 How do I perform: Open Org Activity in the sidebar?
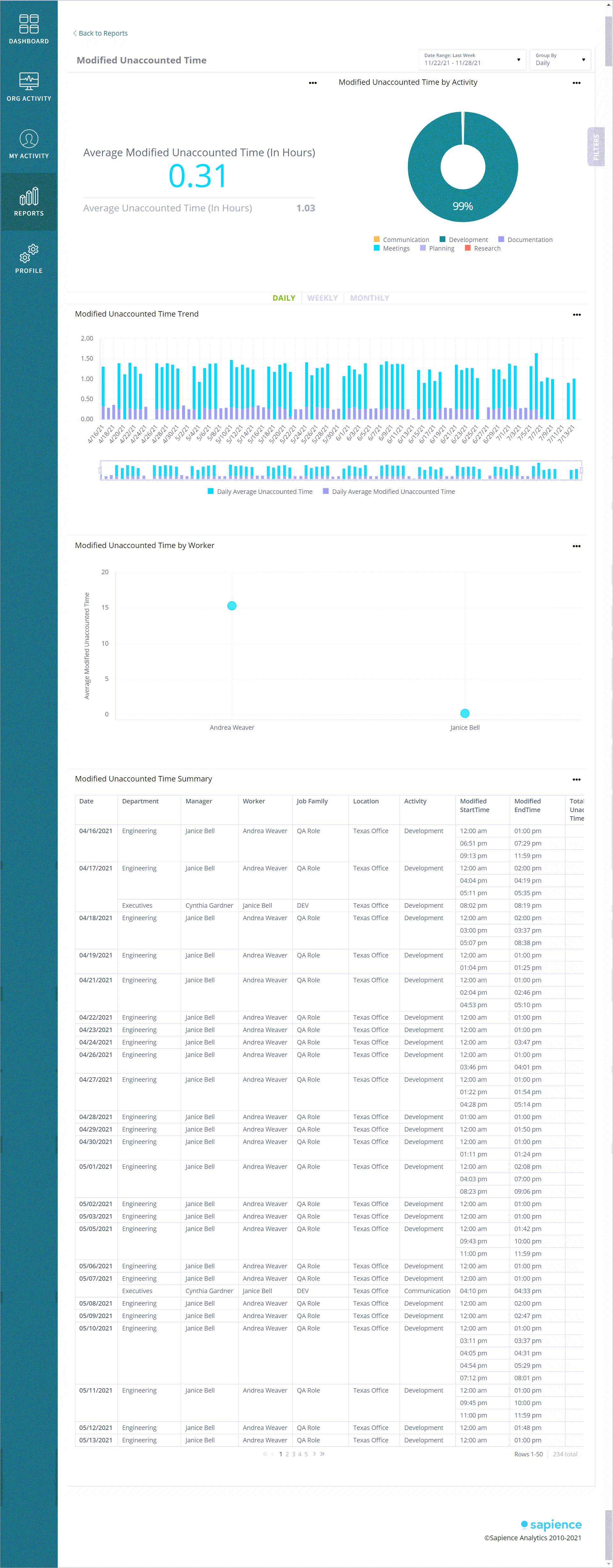click(x=29, y=86)
